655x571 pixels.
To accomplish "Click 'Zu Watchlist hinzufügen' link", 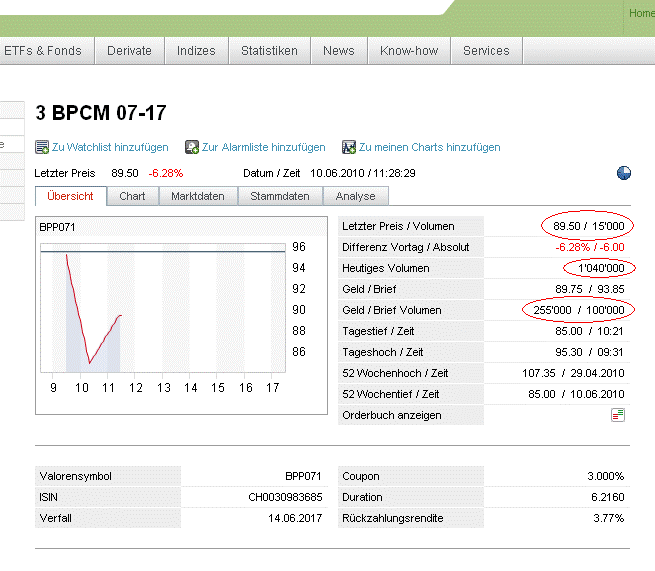I will (110, 147).
